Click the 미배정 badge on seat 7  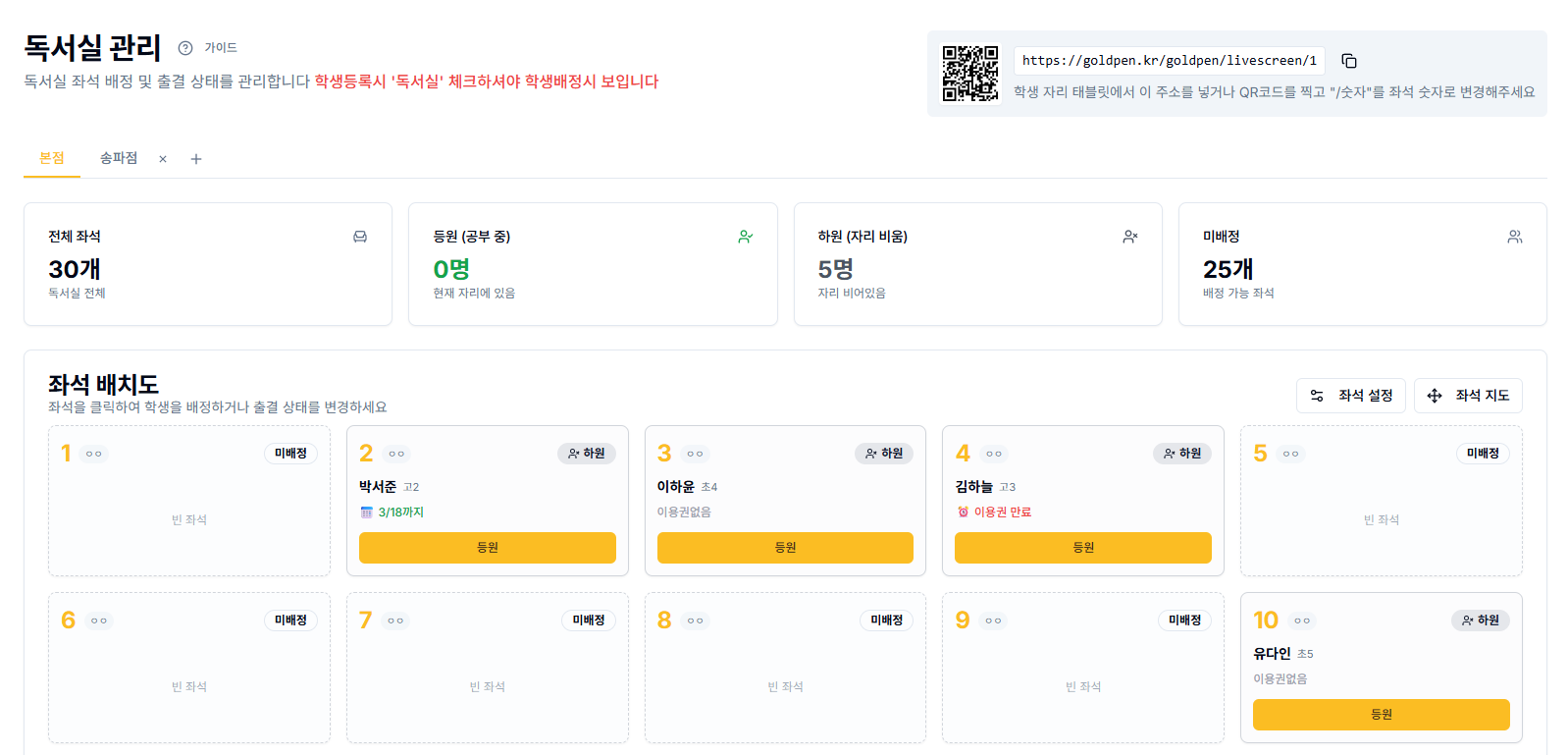tap(589, 620)
